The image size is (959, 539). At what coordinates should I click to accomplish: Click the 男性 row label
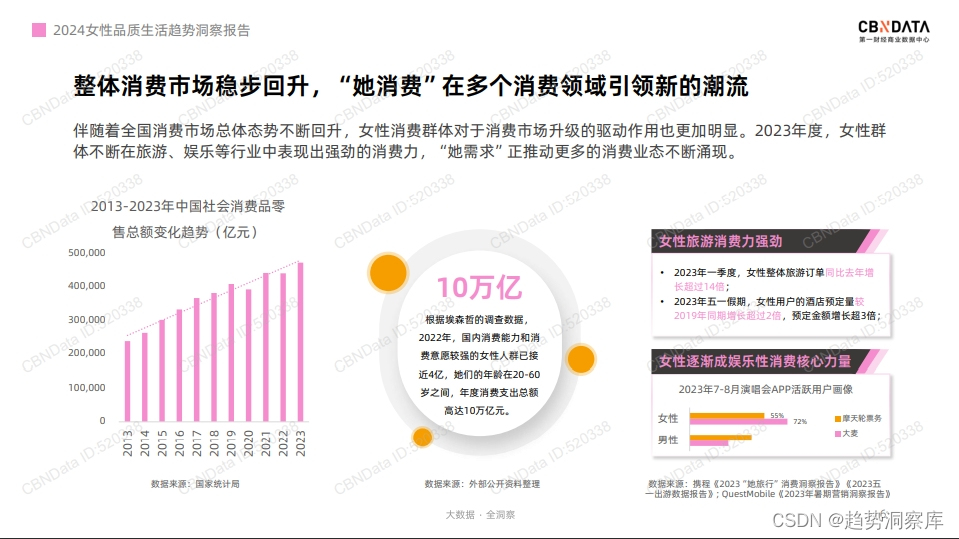point(668,440)
